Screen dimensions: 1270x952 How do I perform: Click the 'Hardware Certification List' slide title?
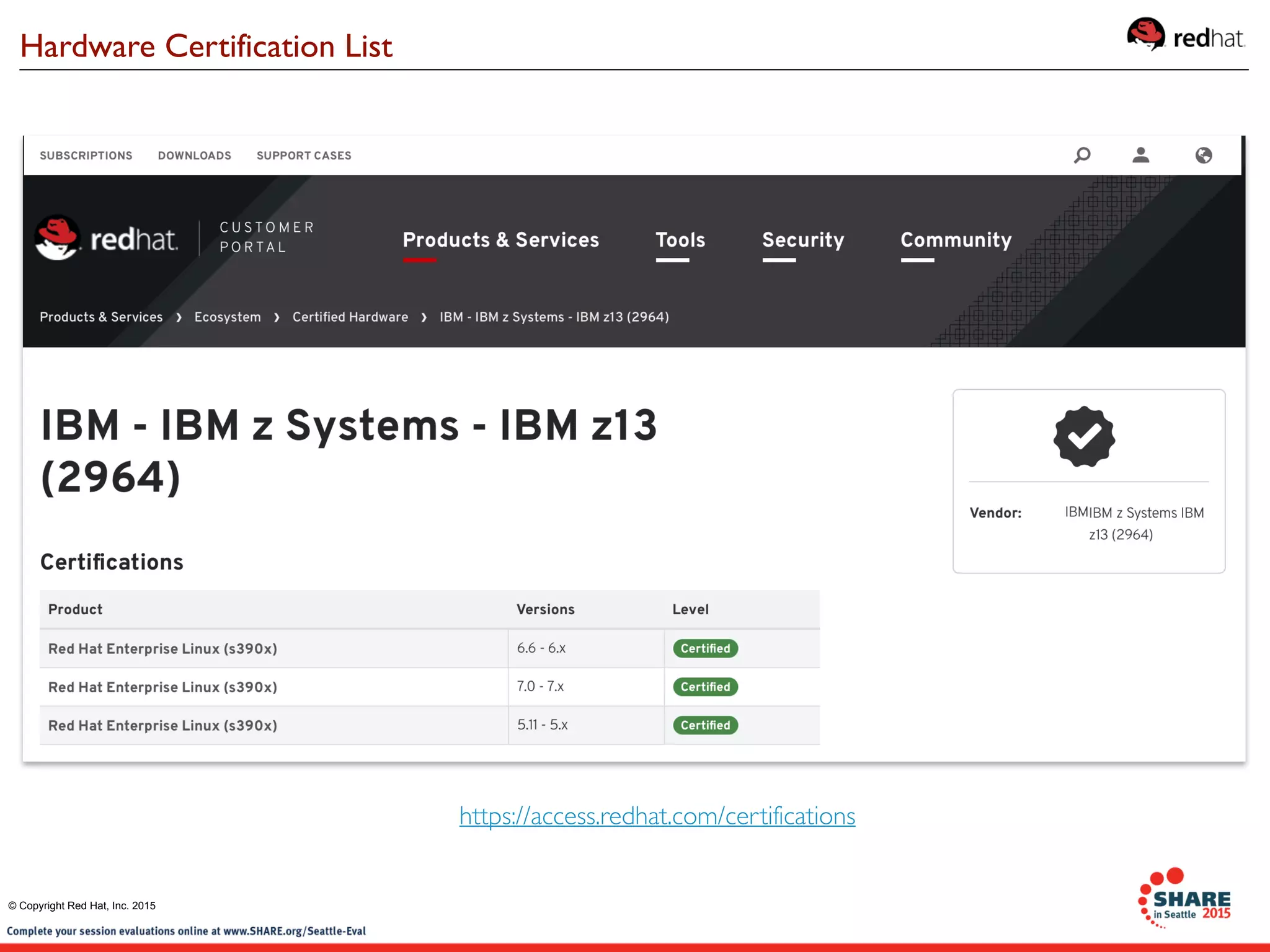(x=206, y=46)
